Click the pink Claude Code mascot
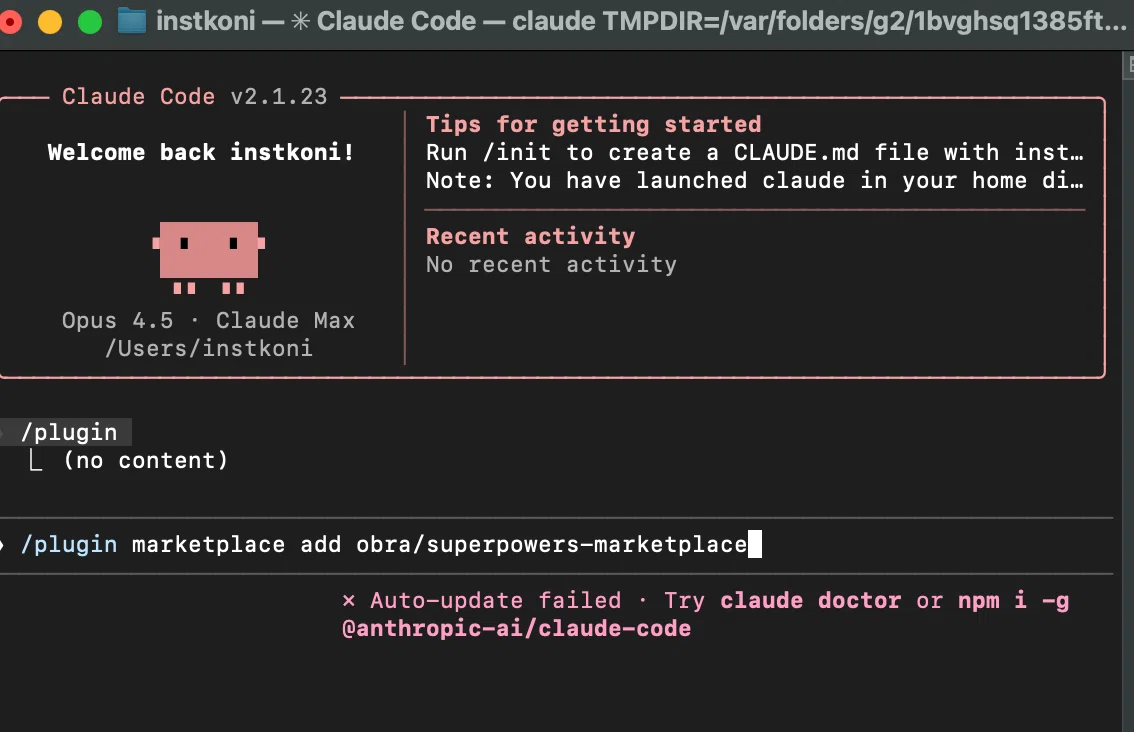 point(208,258)
